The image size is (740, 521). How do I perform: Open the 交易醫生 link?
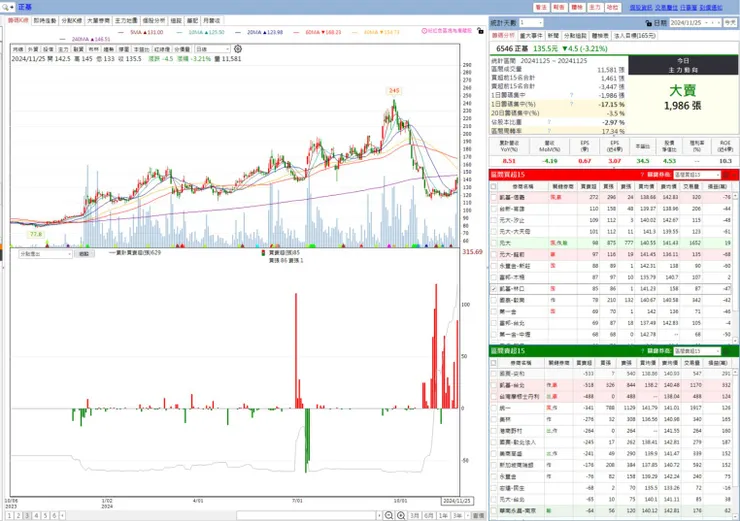pyautogui.click(x=666, y=8)
